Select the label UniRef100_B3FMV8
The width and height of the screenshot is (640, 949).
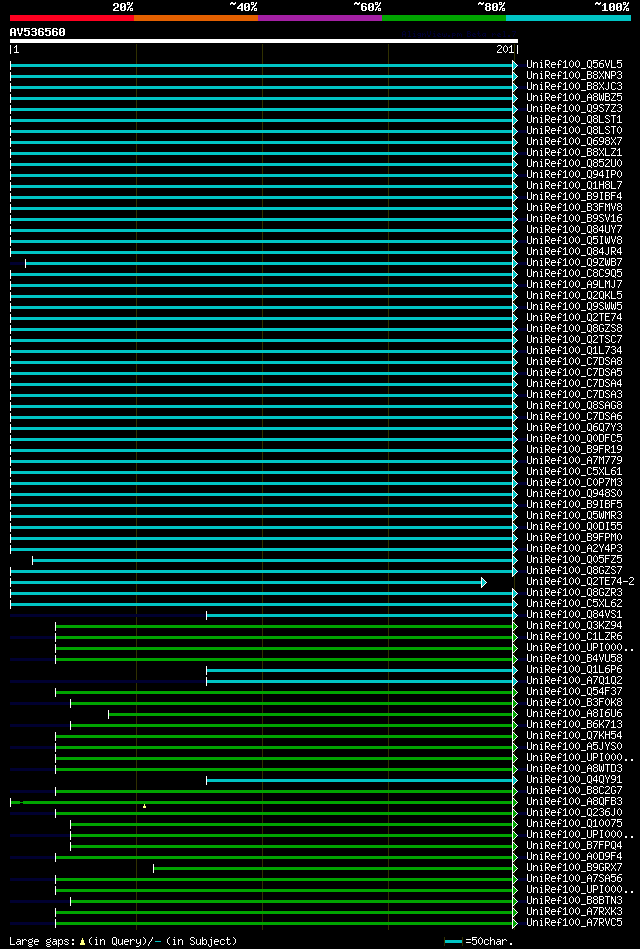point(575,207)
